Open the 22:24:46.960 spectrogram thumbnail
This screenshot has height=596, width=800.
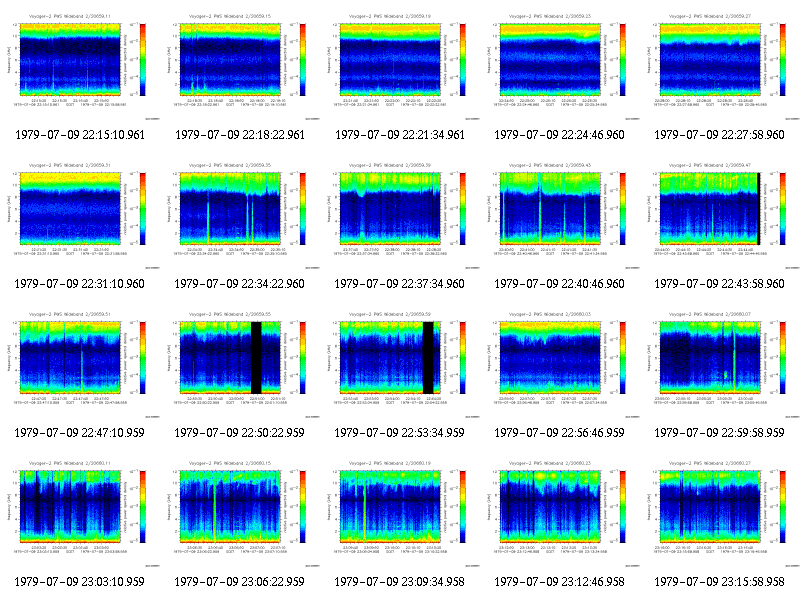560,66
